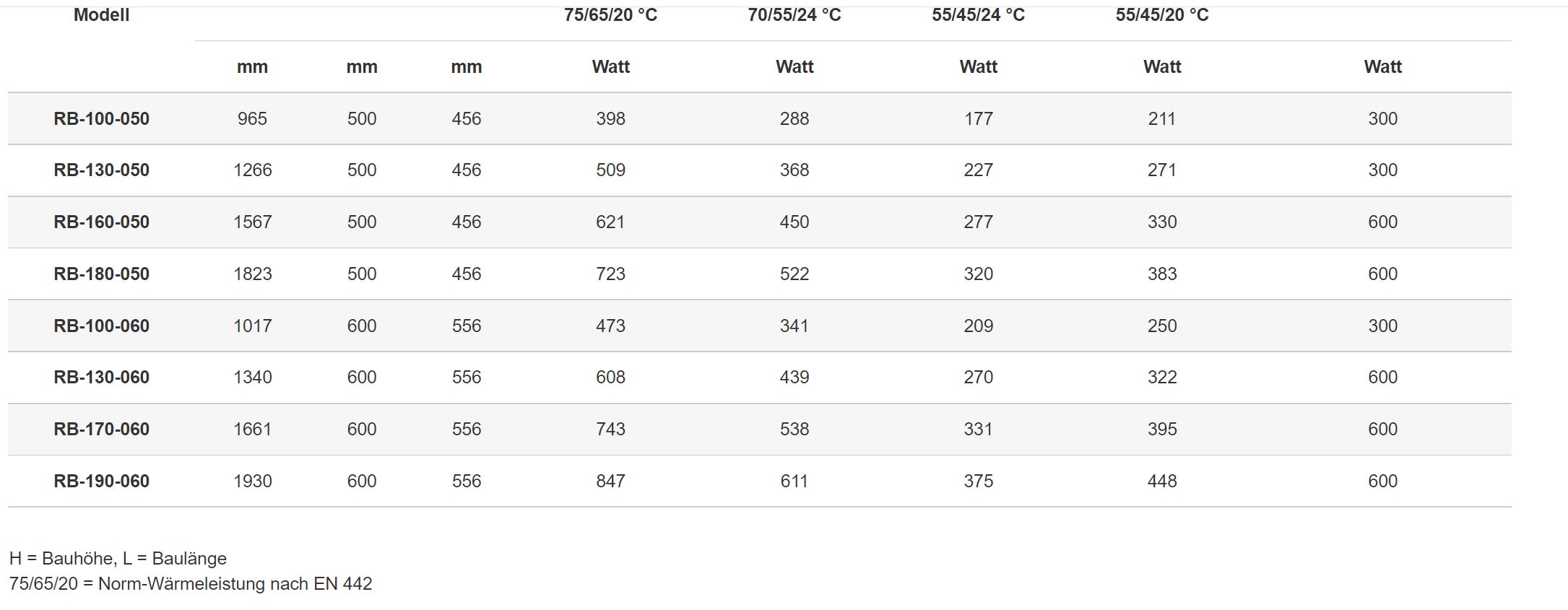Select model RB-170-060

(x=101, y=429)
